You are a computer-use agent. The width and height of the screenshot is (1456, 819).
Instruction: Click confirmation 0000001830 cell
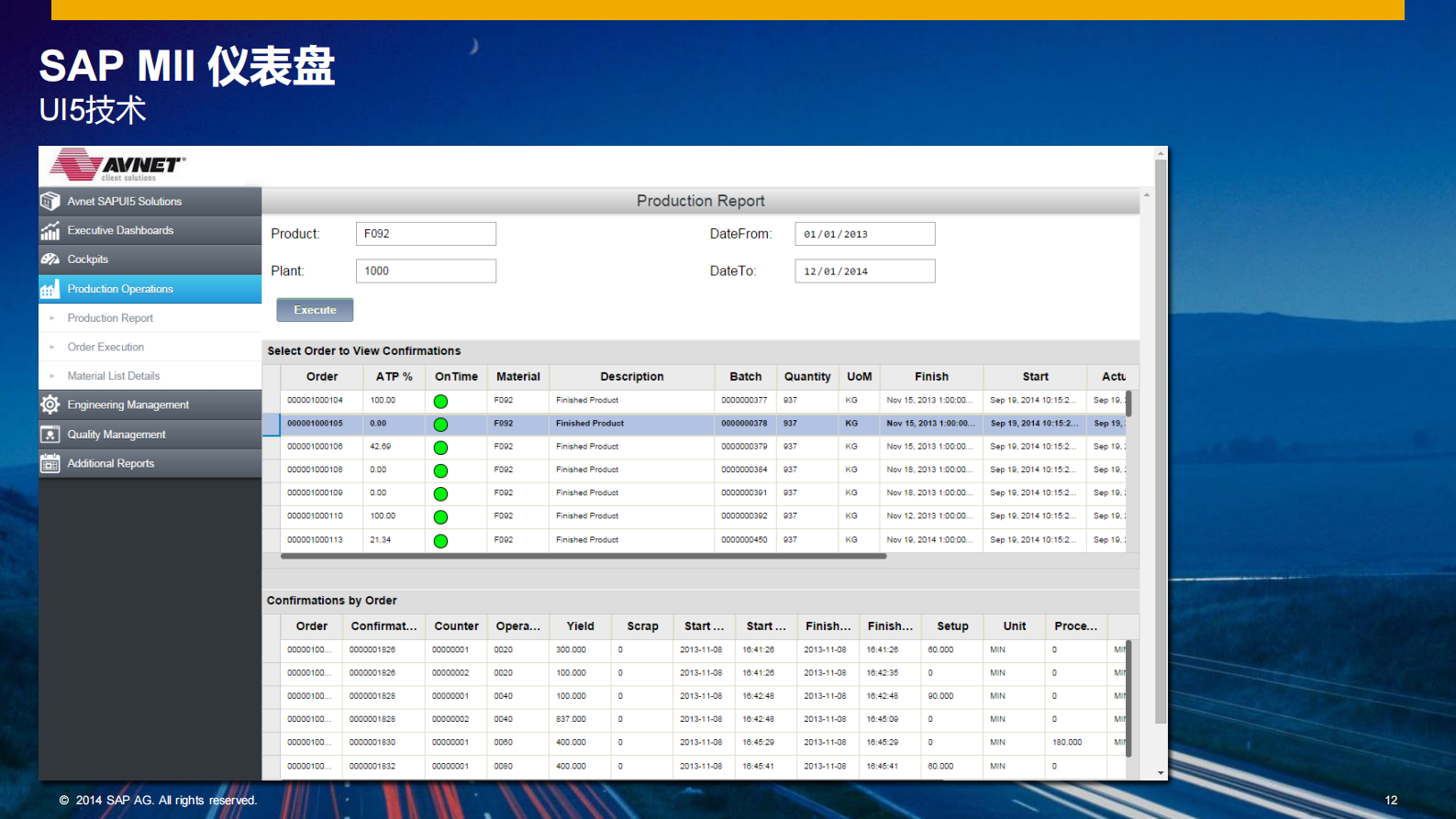pyautogui.click(x=384, y=743)
